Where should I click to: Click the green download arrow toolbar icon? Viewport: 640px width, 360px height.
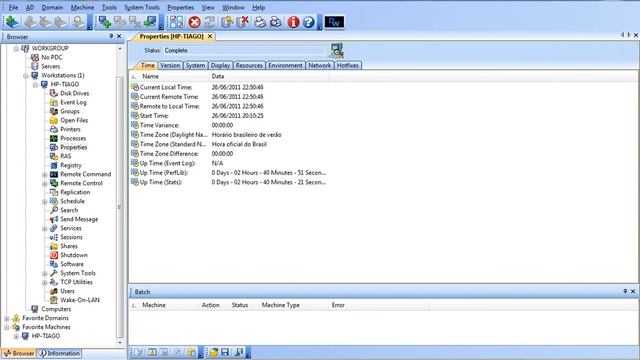[12, 22]
